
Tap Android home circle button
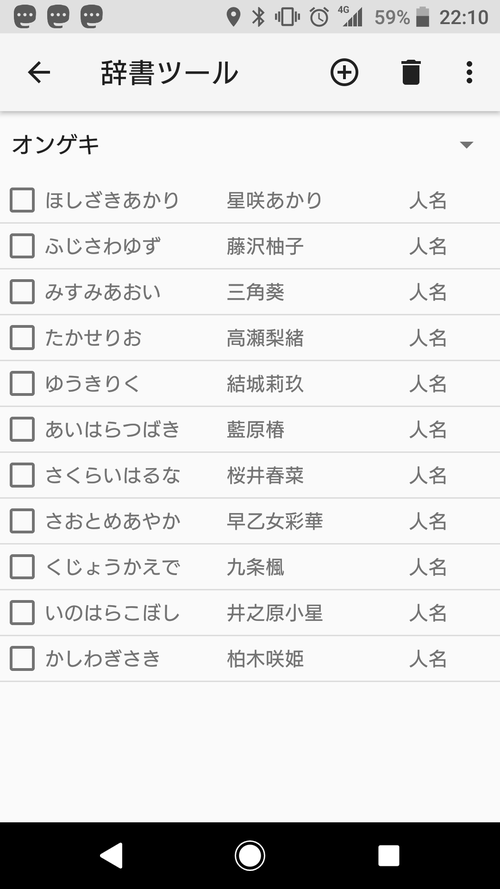[250, 856]
